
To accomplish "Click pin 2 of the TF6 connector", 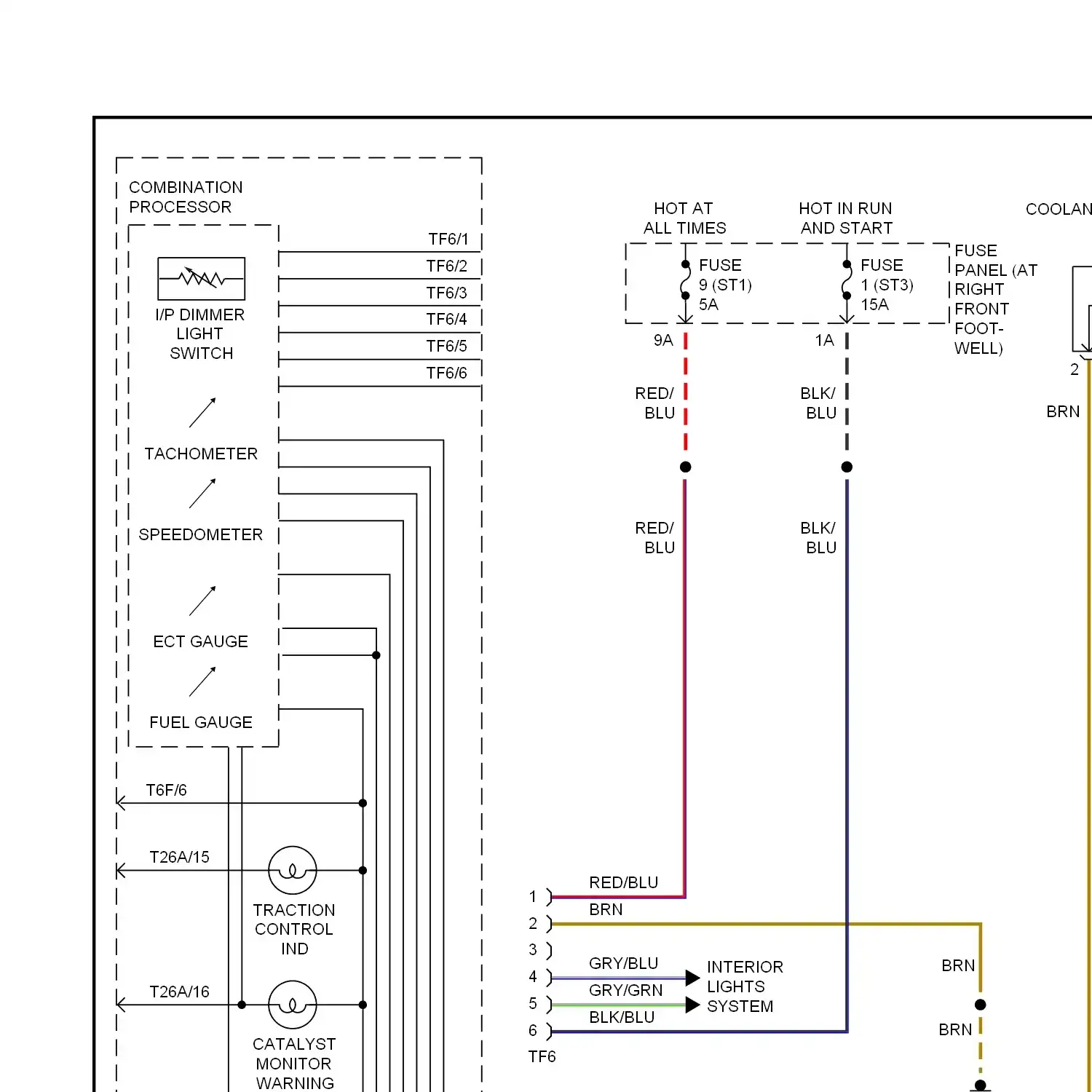I will pyautogui.click(x=533, y=923).
